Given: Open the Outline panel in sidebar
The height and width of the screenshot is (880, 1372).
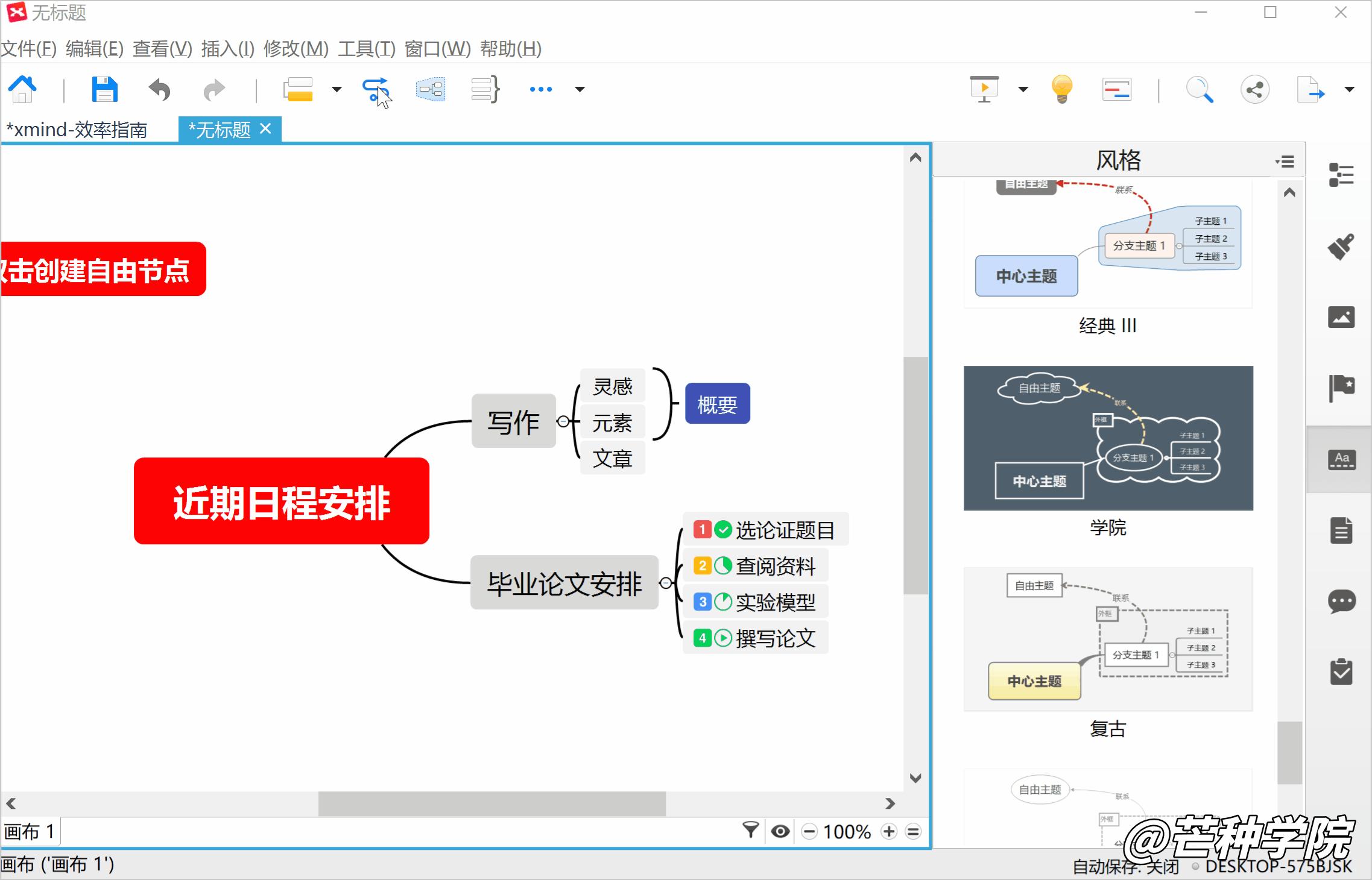Looking at the screenshot, I should 1341,175.
